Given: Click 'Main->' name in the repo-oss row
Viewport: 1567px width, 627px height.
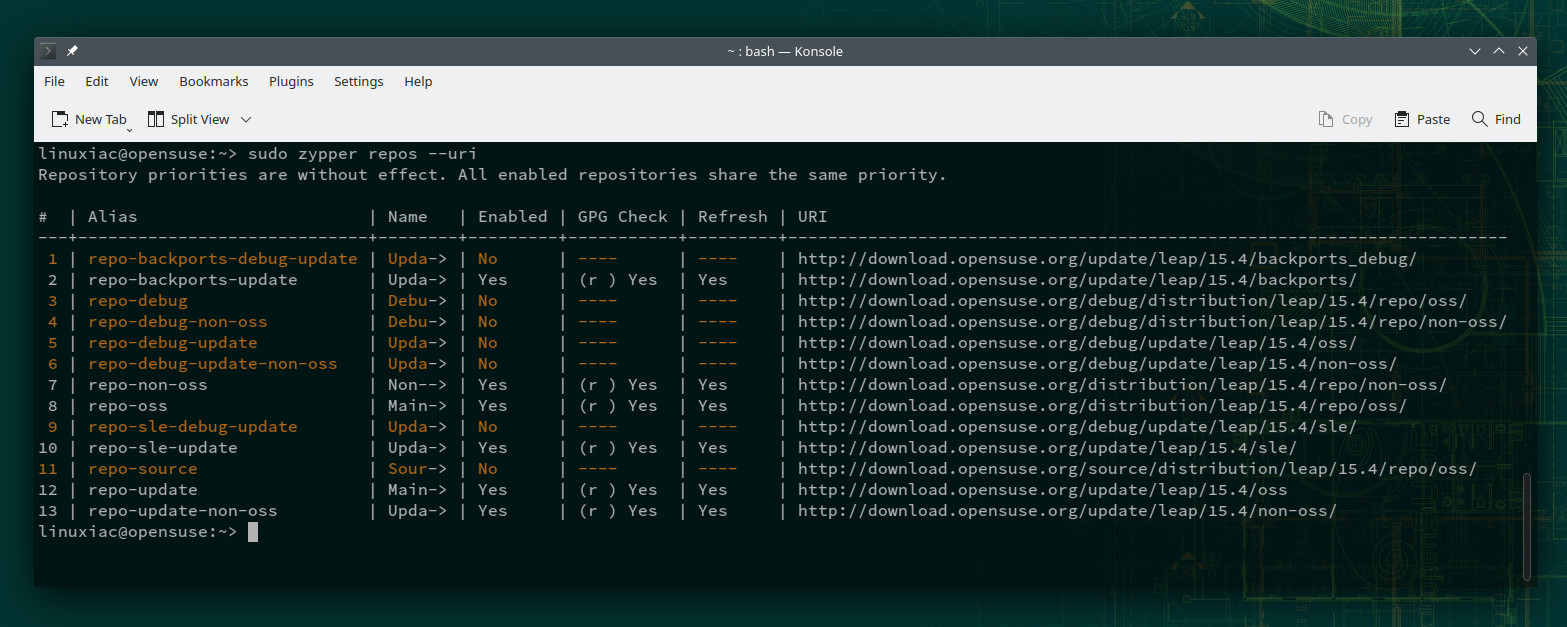Looking at the screenshot, I should click(418, 405).
